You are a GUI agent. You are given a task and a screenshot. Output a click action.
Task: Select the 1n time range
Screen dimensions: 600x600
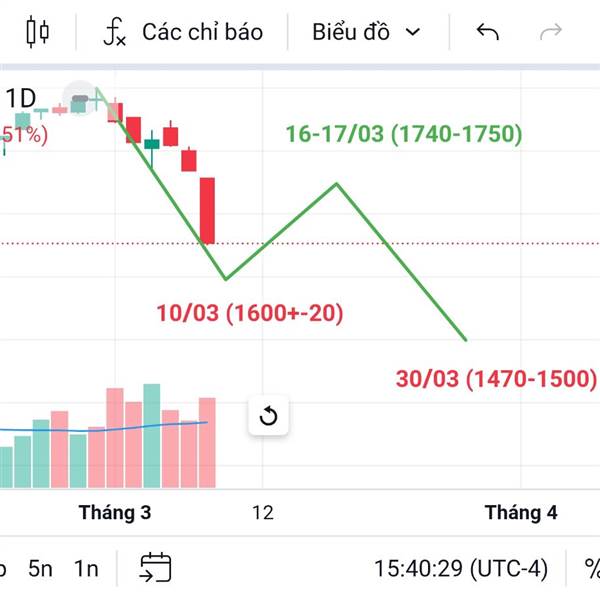87,569
